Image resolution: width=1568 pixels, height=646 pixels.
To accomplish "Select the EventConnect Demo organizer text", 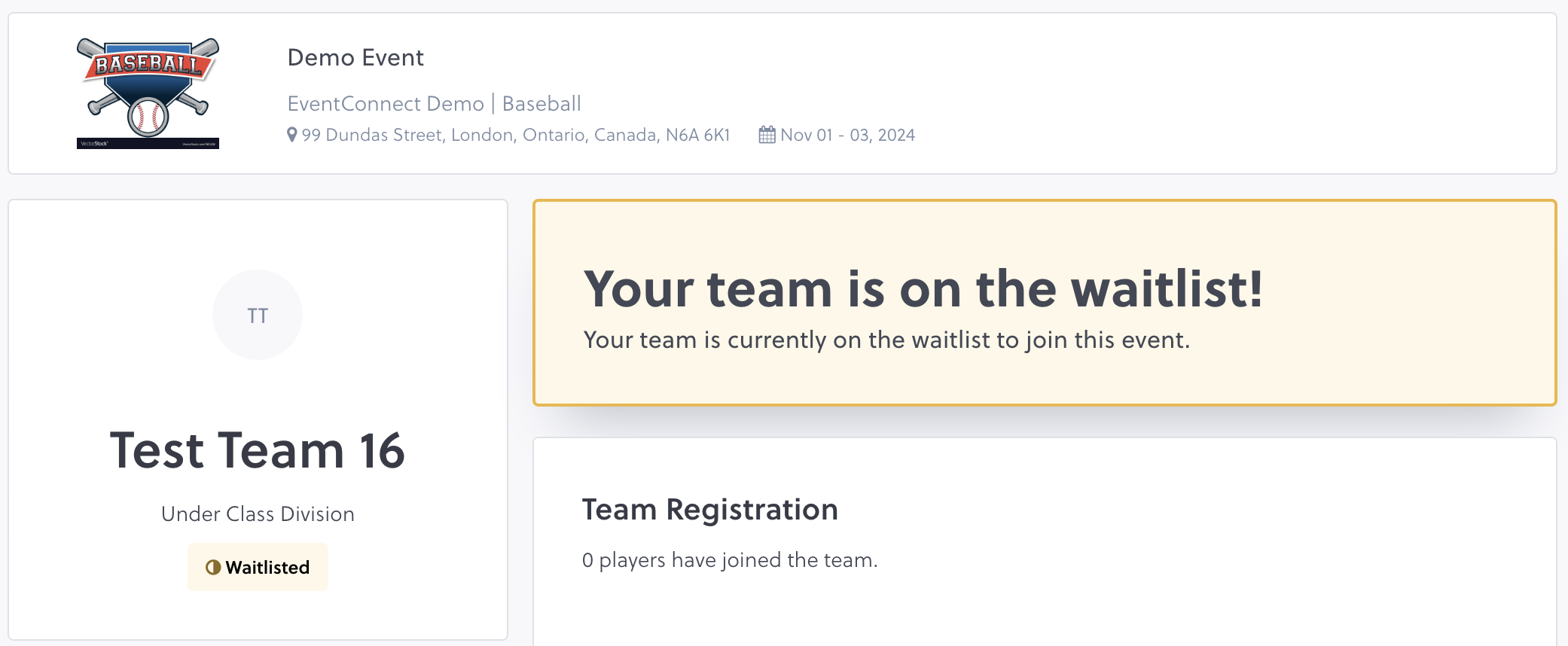I will pyautogui.click(x=386, y=103).
